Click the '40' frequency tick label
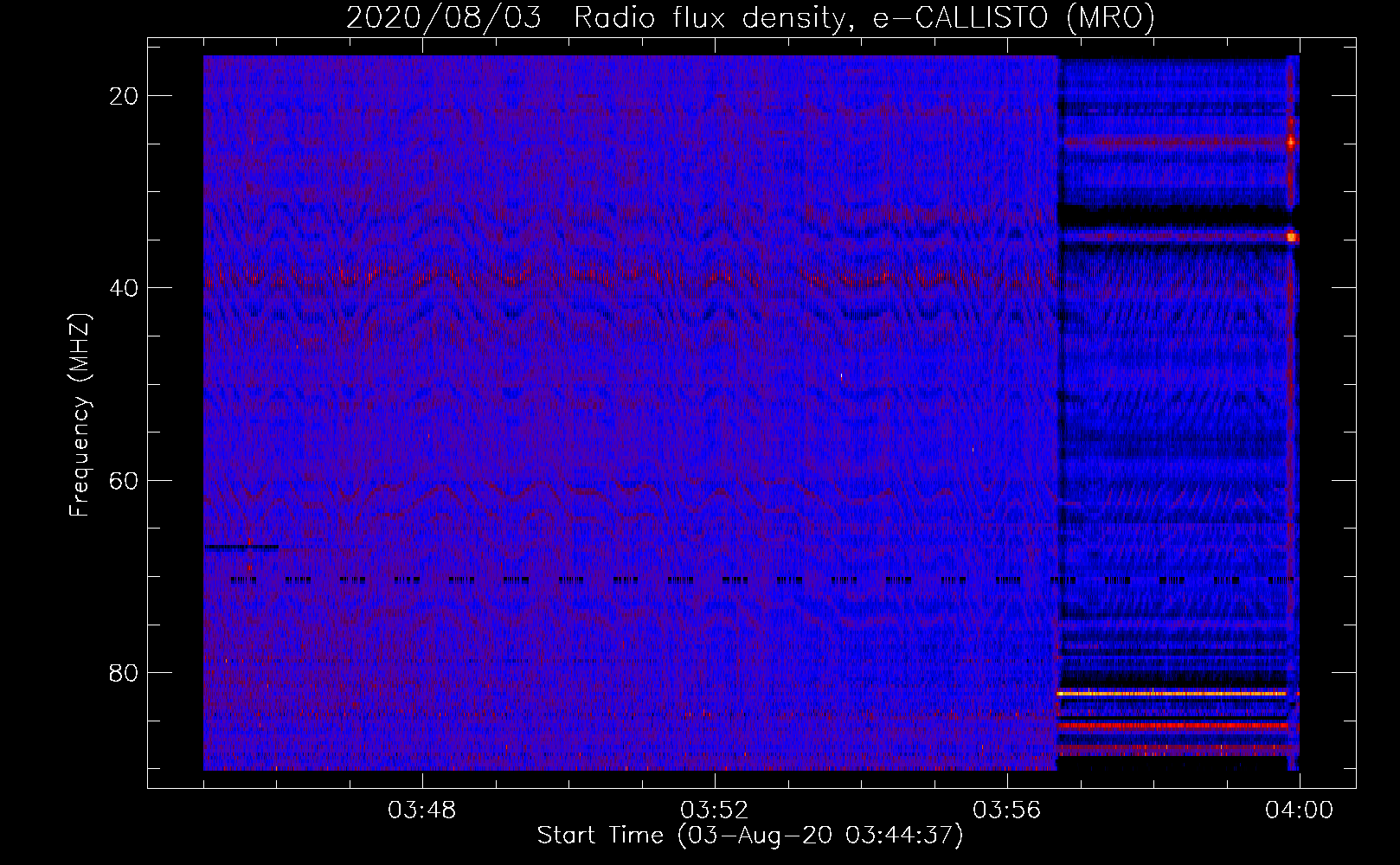This screenshot has height=865, width=1400. pos(125,287)
